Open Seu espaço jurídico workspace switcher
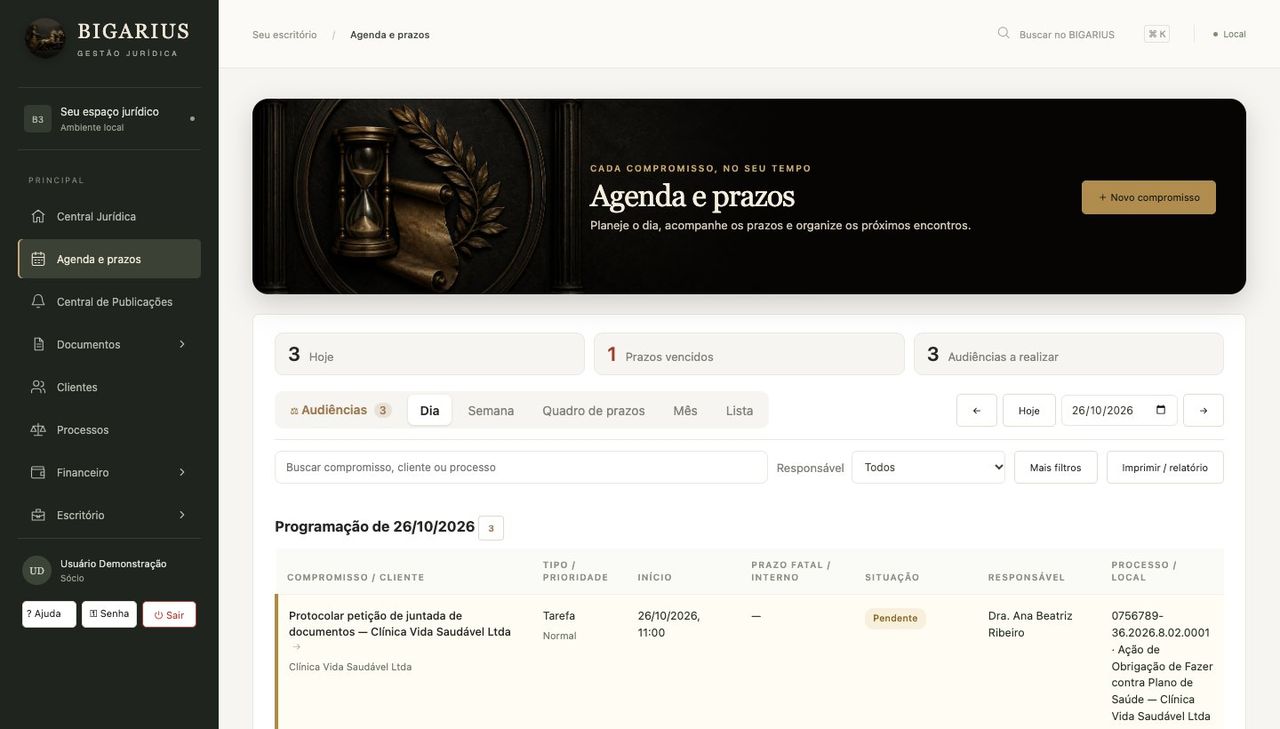 [x=110, y=119]
